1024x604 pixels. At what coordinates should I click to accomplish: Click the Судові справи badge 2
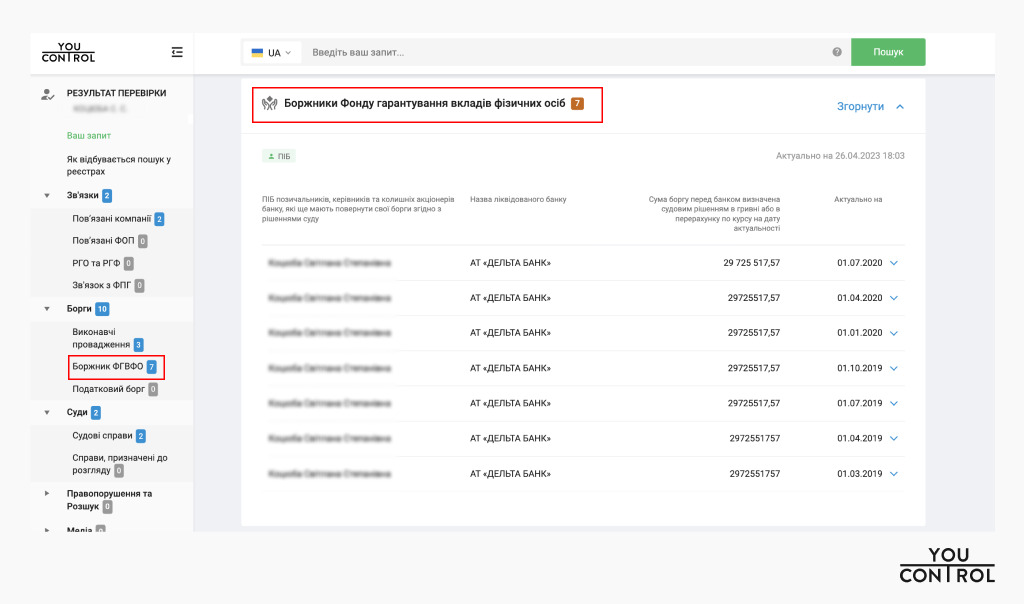coord(141,436)
